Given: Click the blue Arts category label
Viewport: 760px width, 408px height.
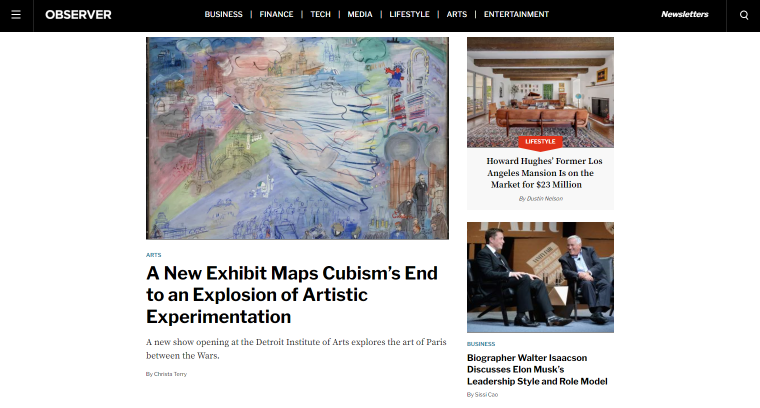Looking at the screenshot, I should [x=154, y=255].
